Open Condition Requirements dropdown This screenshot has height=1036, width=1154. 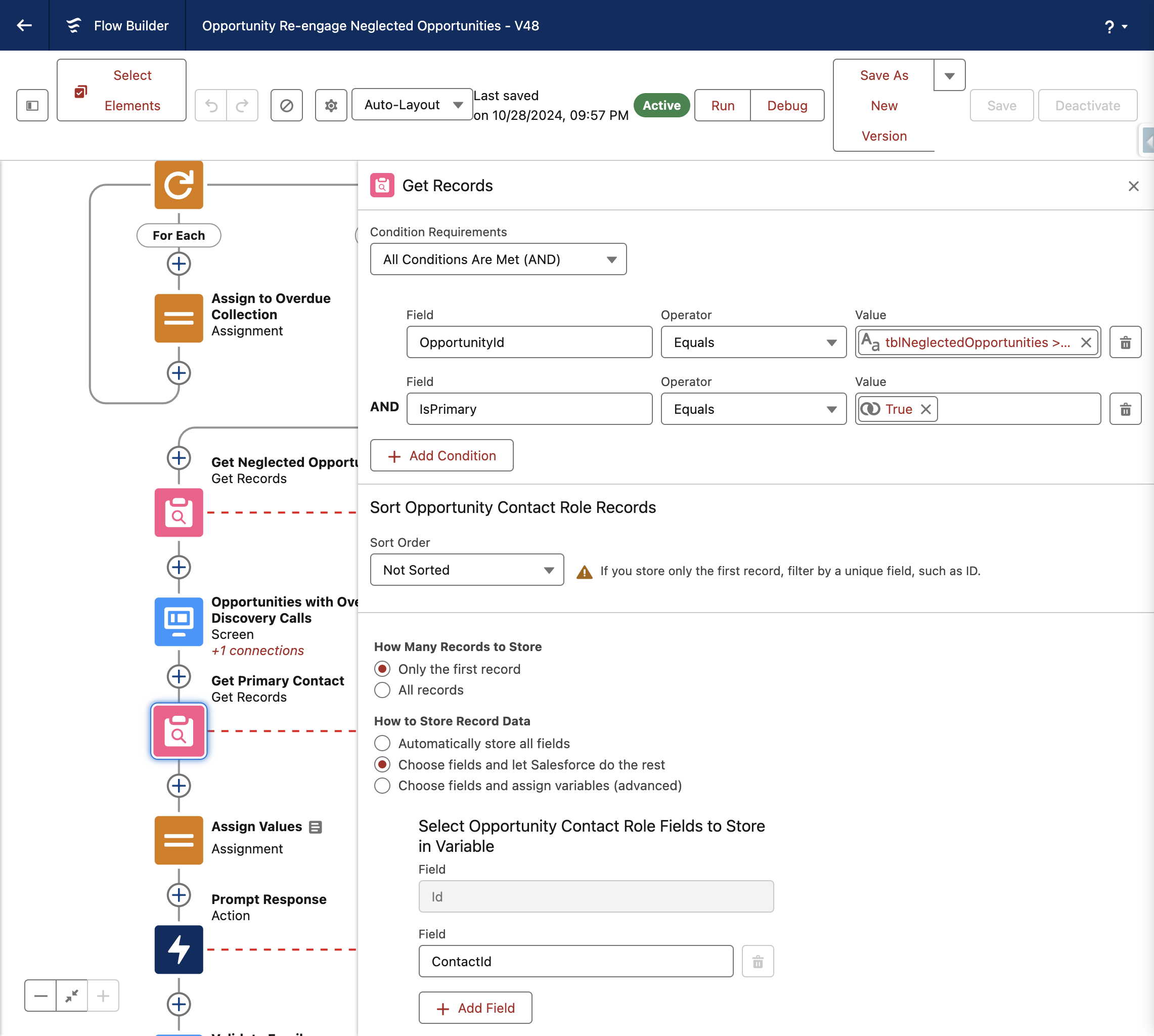point(498,260)
